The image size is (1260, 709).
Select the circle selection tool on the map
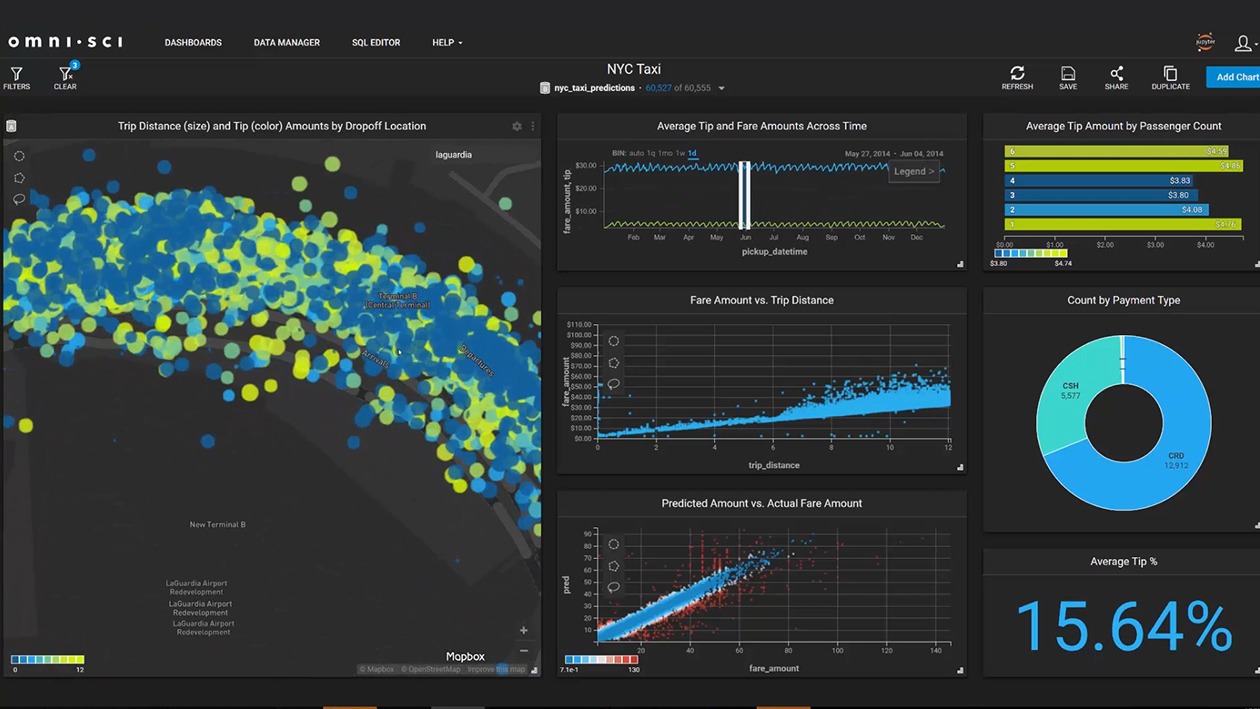tap(19, 157)
